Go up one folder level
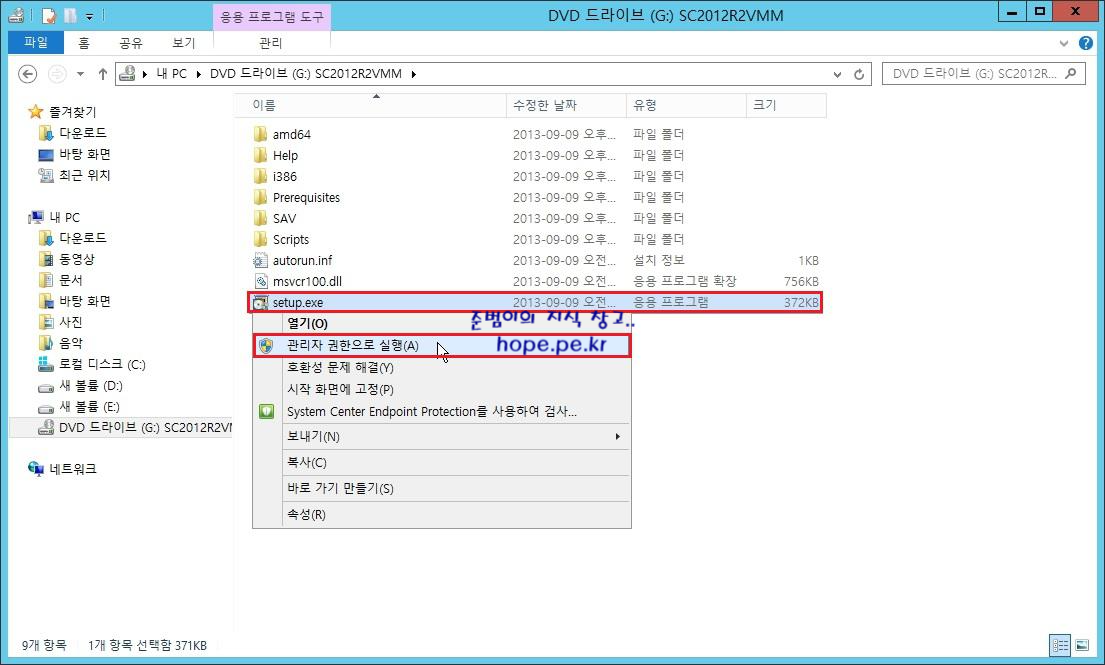Image resolution: width=1105 pixels, height=665 pixels. (103, 74)
